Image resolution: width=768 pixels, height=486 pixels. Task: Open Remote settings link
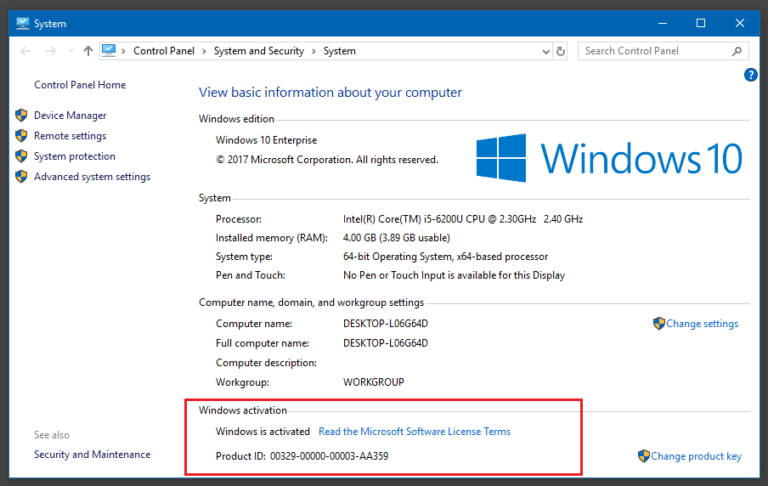point(70,136)
